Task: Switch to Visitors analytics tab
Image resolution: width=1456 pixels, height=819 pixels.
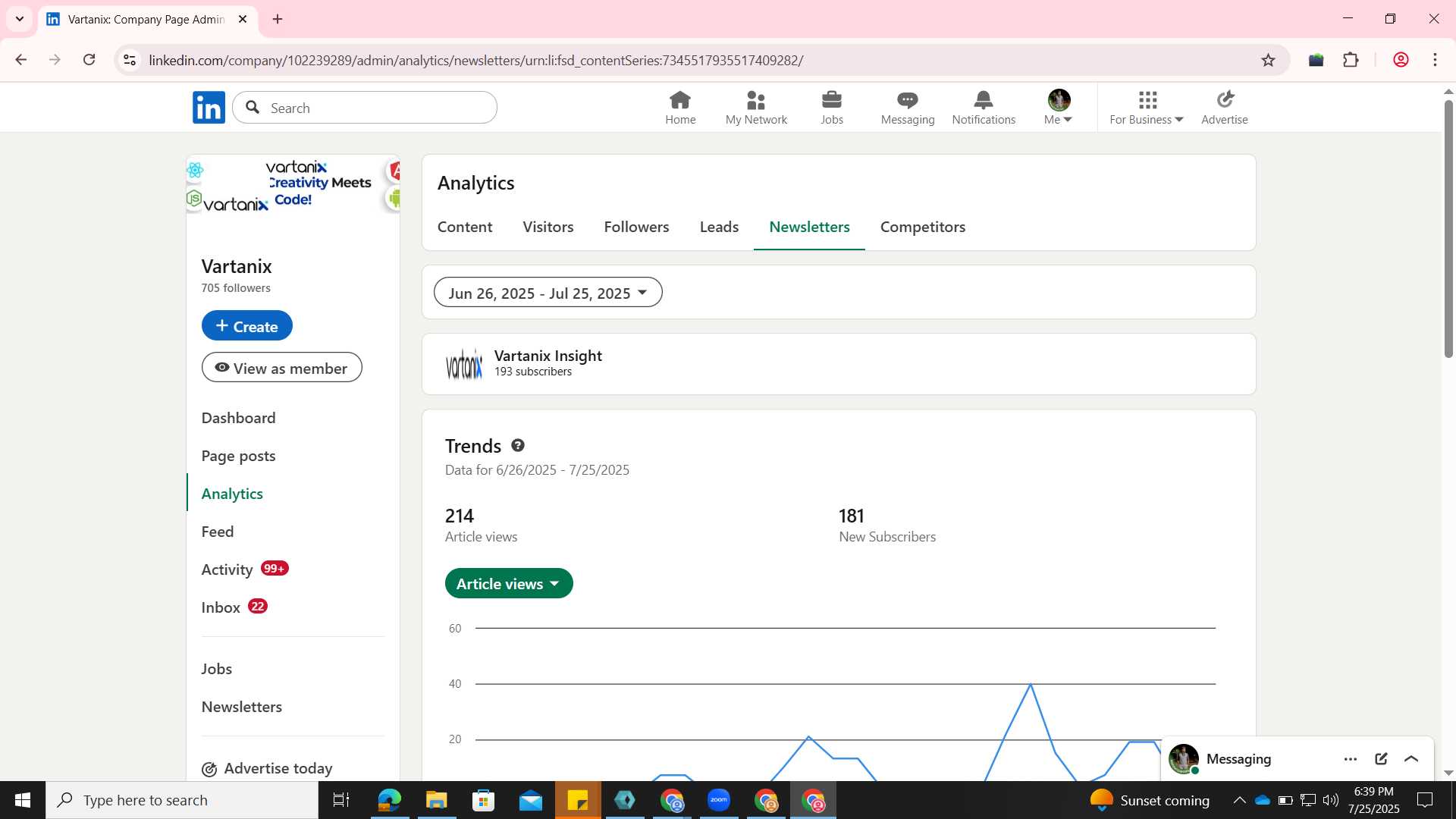Action: [548, 227]
